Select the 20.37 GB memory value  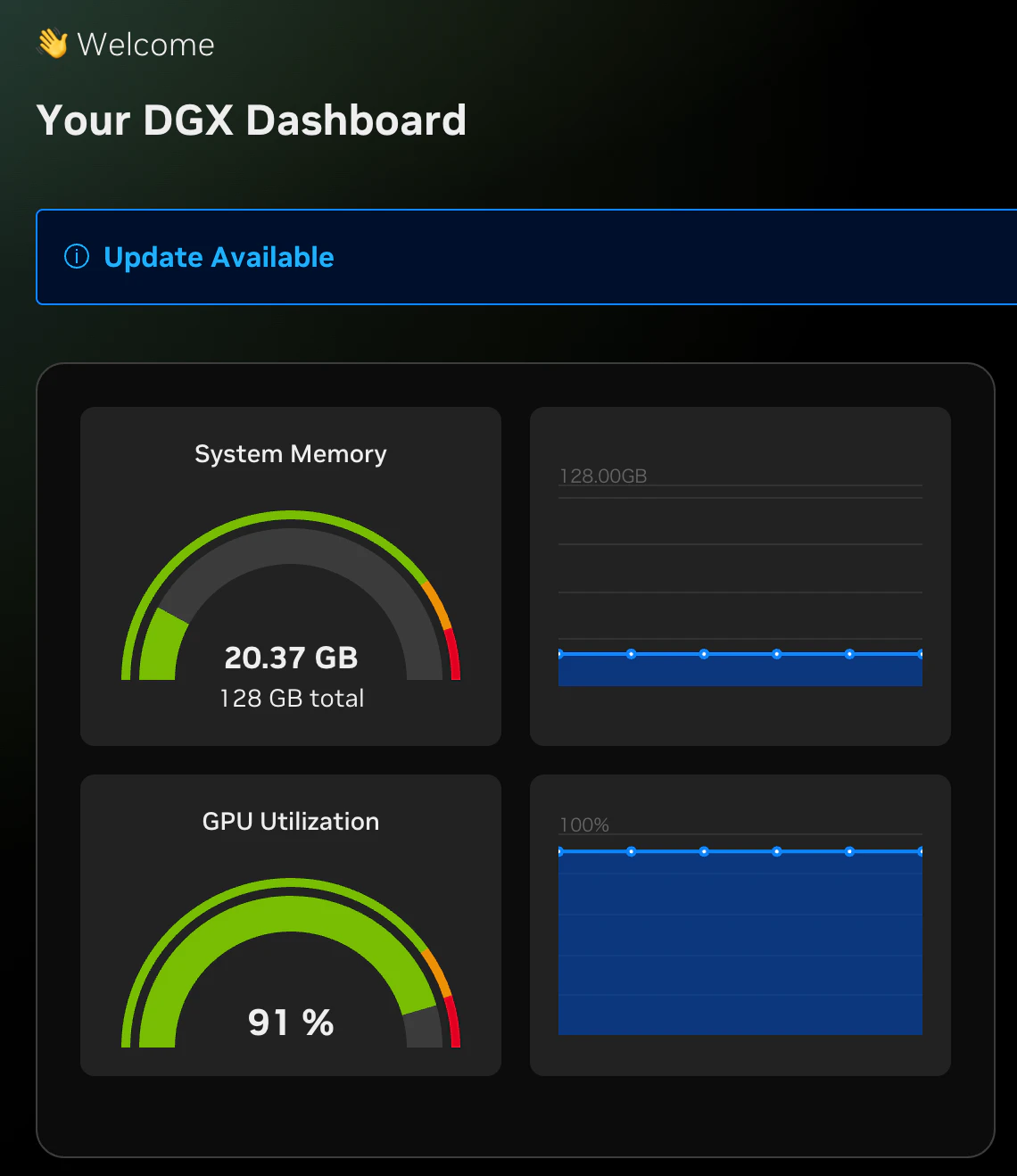[x=291, y=658]
